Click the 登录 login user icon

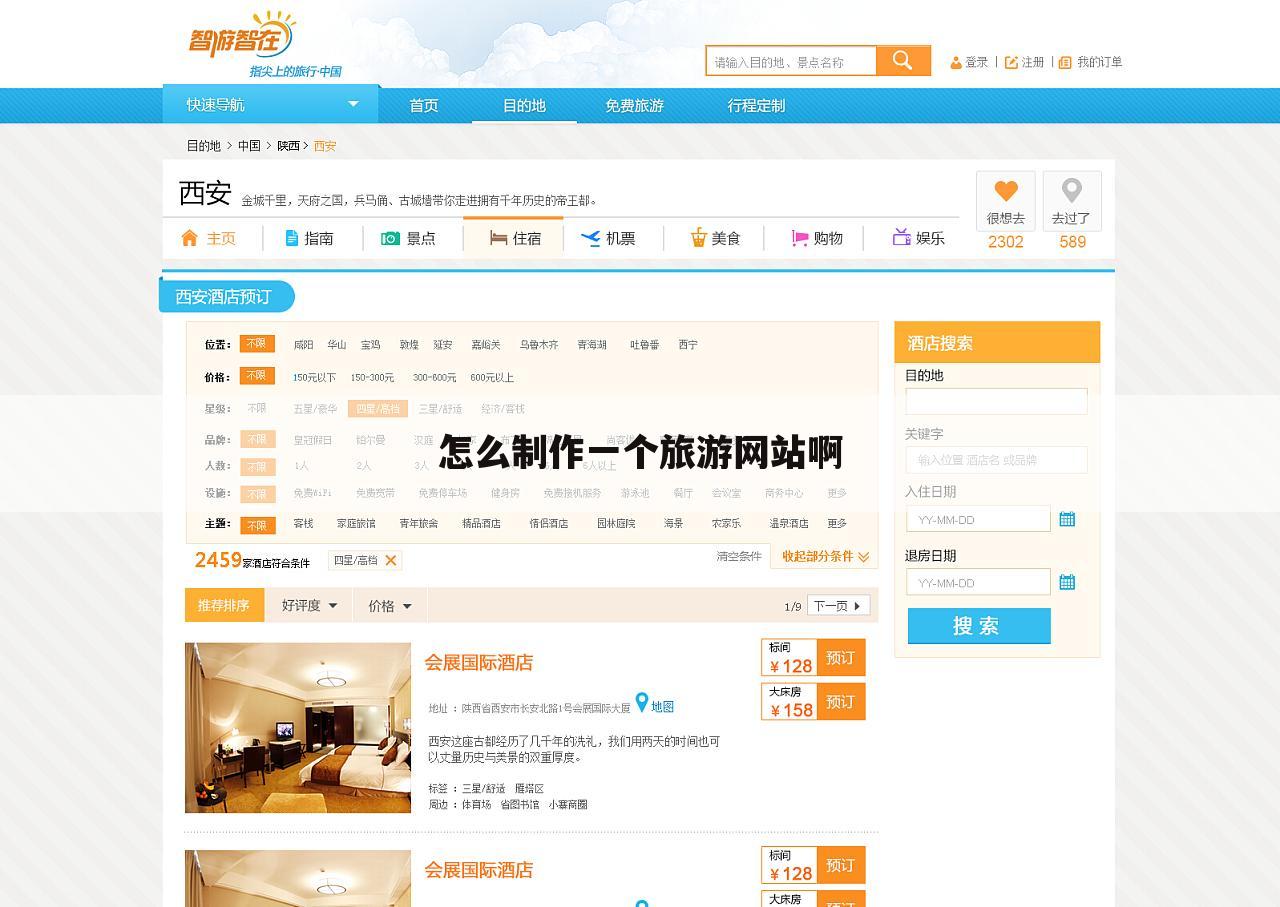click(x=956, y=62)
